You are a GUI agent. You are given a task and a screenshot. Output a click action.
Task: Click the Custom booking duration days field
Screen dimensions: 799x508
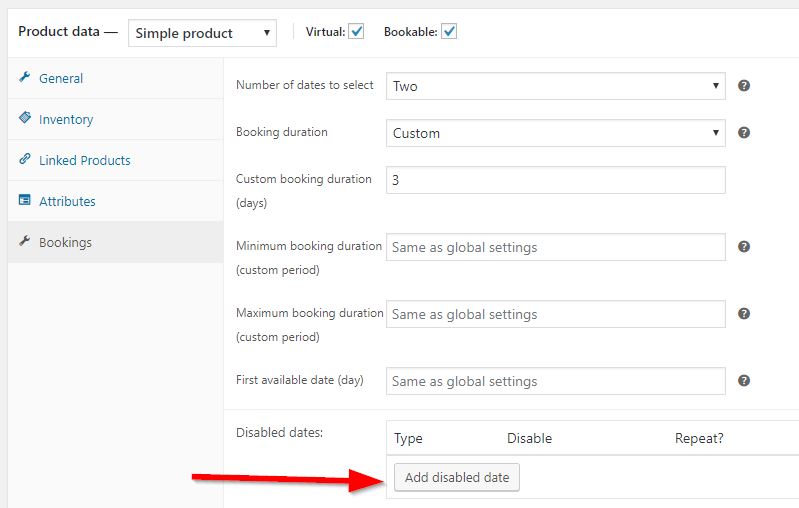(x=555, y=180)
